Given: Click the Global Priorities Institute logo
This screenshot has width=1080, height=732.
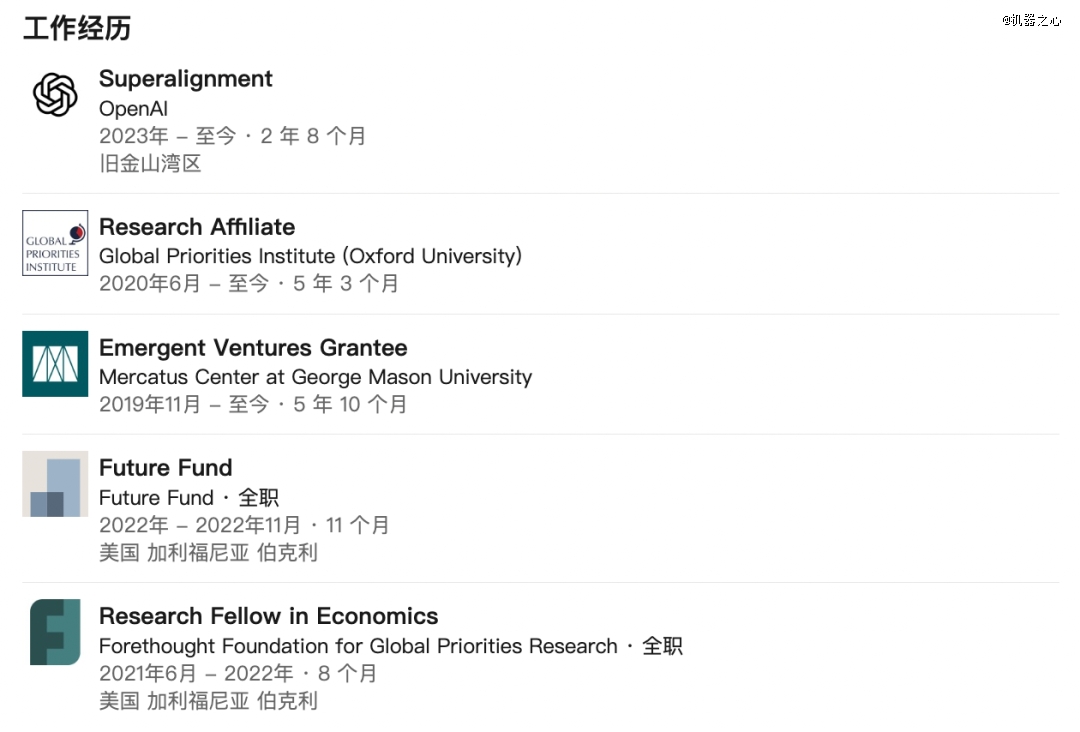Looking at the screenshot, I should pos(55,243).
